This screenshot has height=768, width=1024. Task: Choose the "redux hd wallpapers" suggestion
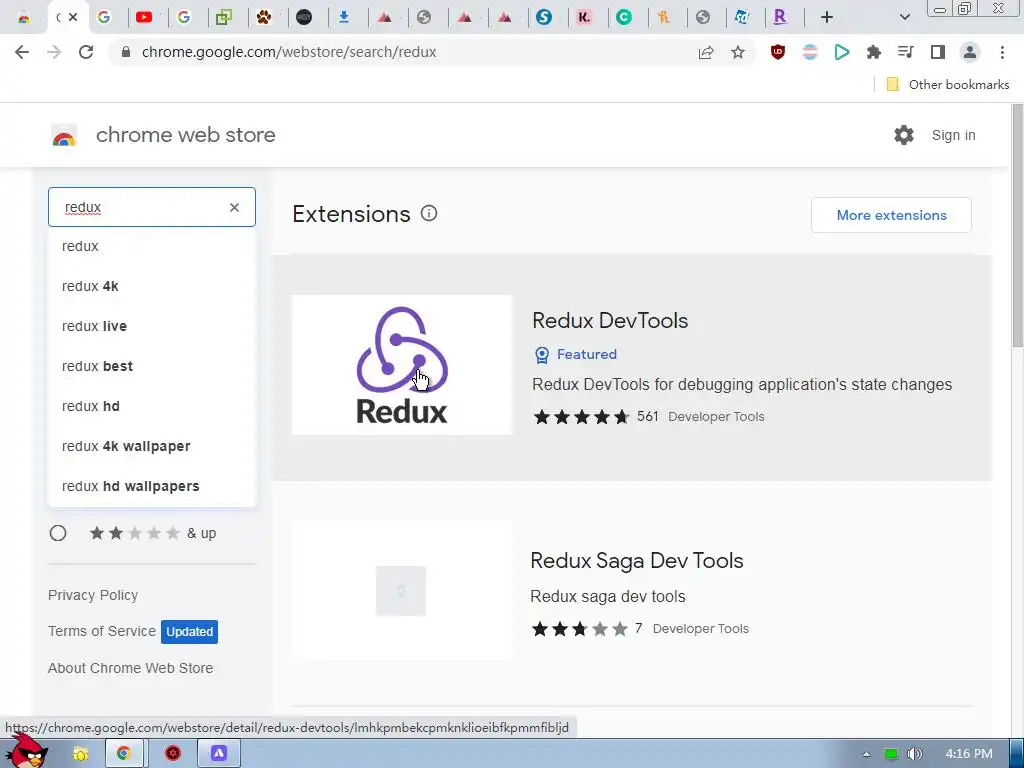(152, 486)
